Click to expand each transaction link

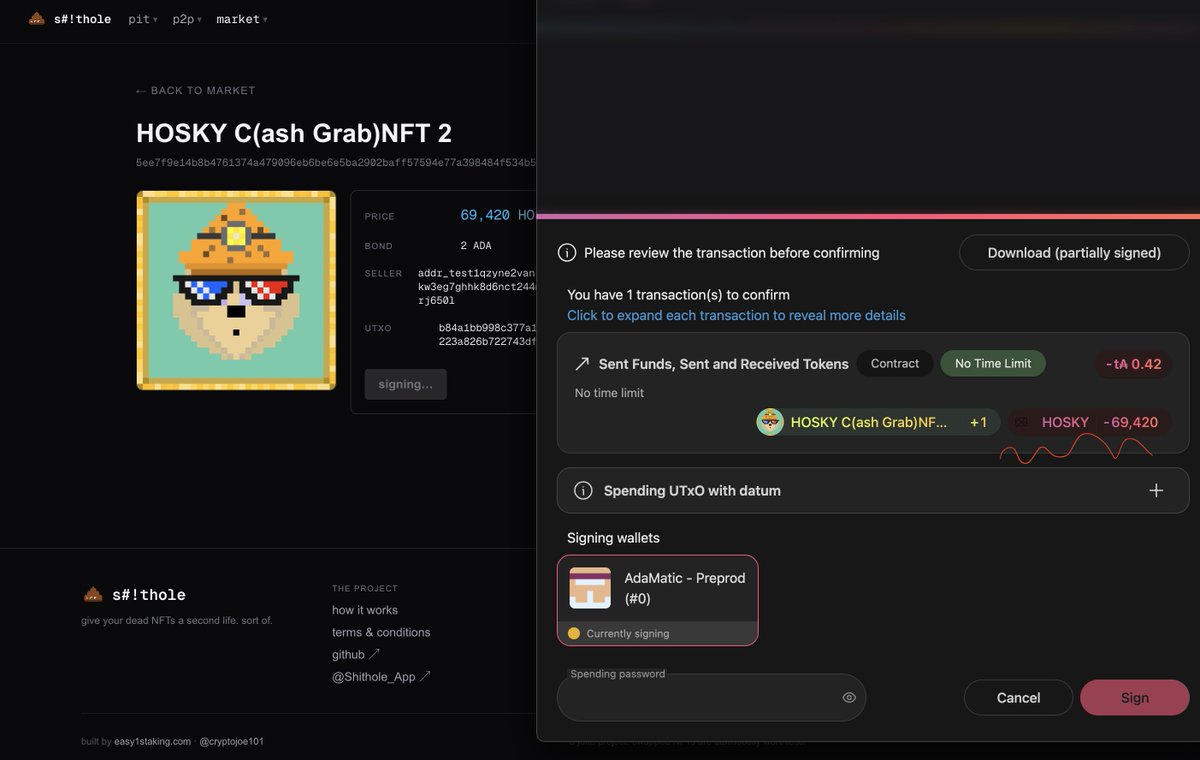pyautogui.click(x=736, y=315)
